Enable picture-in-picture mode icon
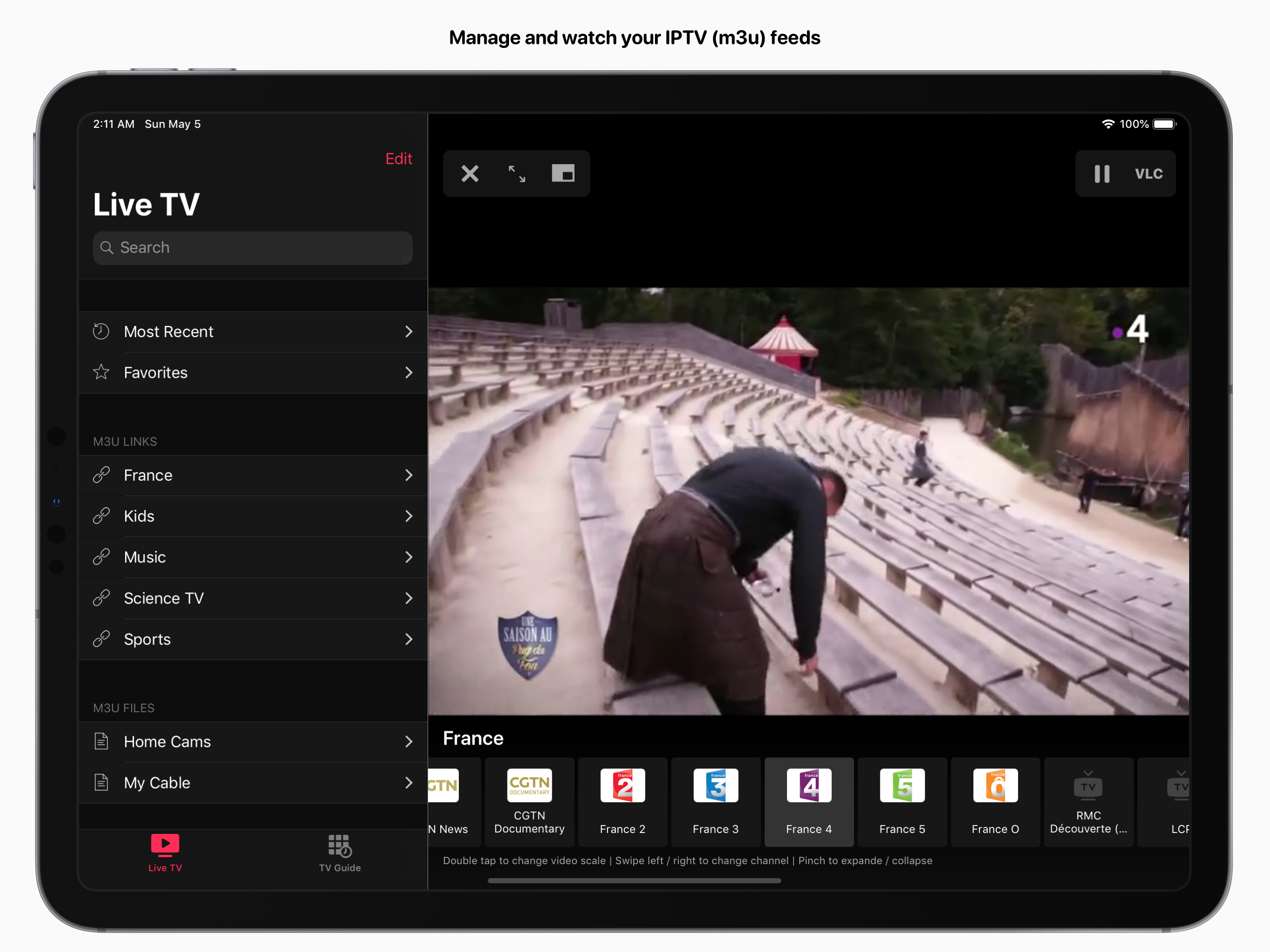Viewport: 1270px width, 952px height. click(x=562, y=173)
